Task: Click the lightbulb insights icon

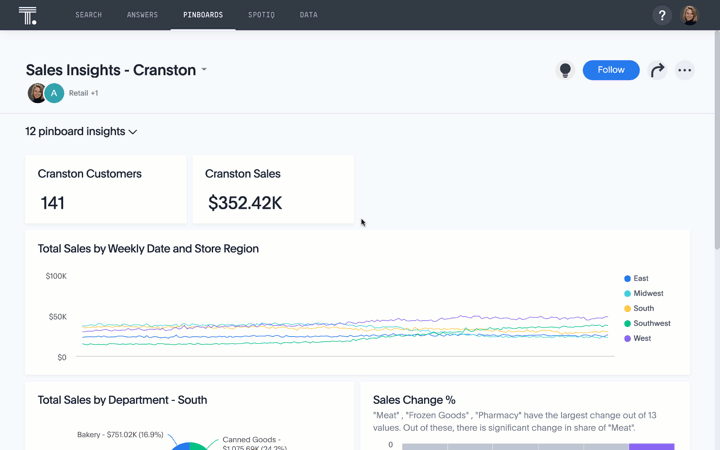Action: [565, 70]
